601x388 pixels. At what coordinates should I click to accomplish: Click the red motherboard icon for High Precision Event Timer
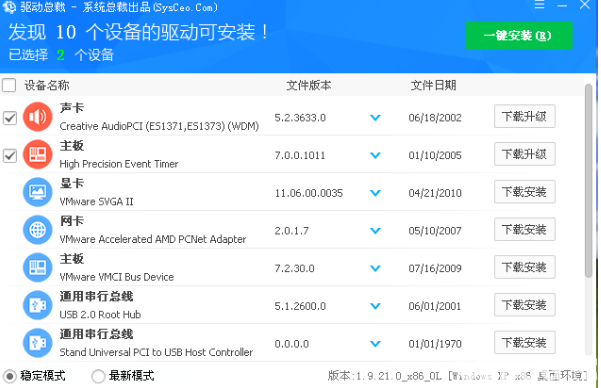coord(38,155)
